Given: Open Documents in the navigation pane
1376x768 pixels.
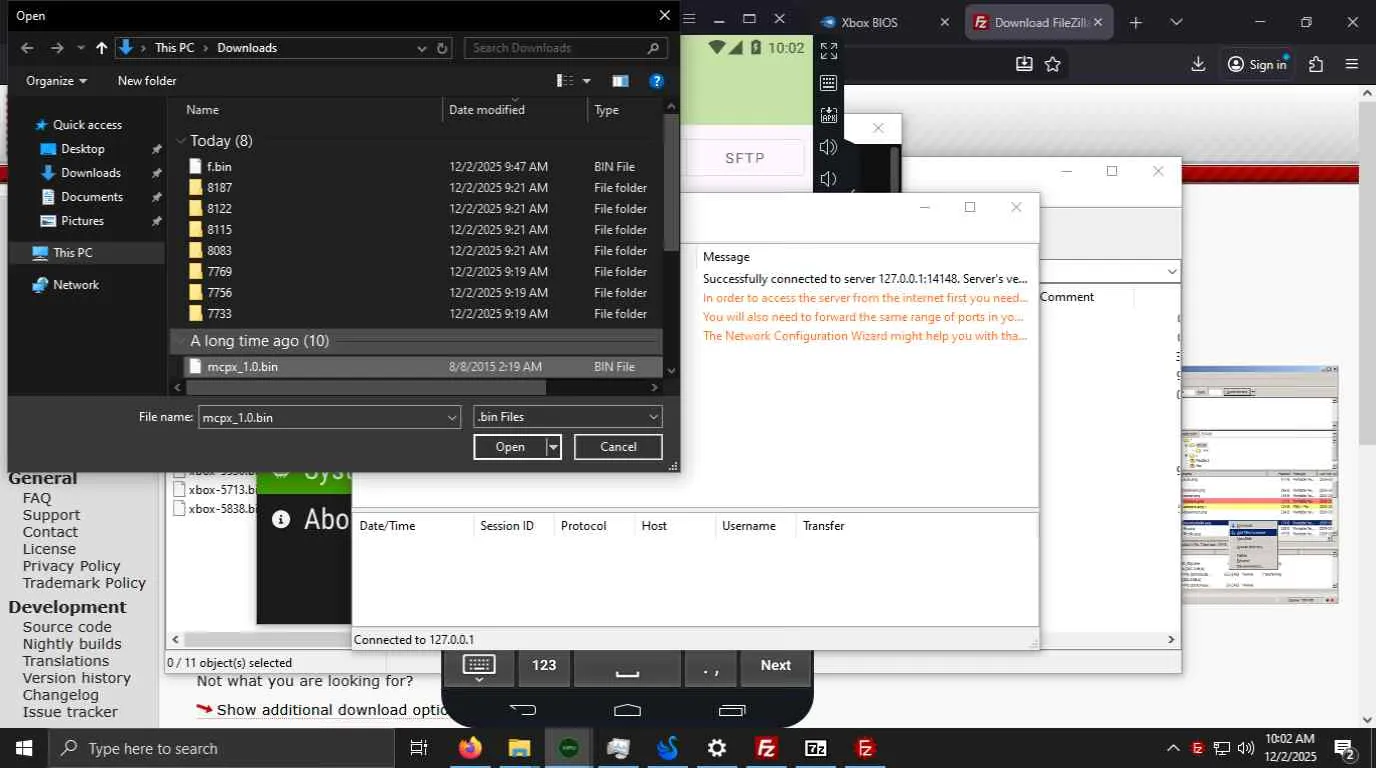Looking at the screenshot, I should (92, 197).
